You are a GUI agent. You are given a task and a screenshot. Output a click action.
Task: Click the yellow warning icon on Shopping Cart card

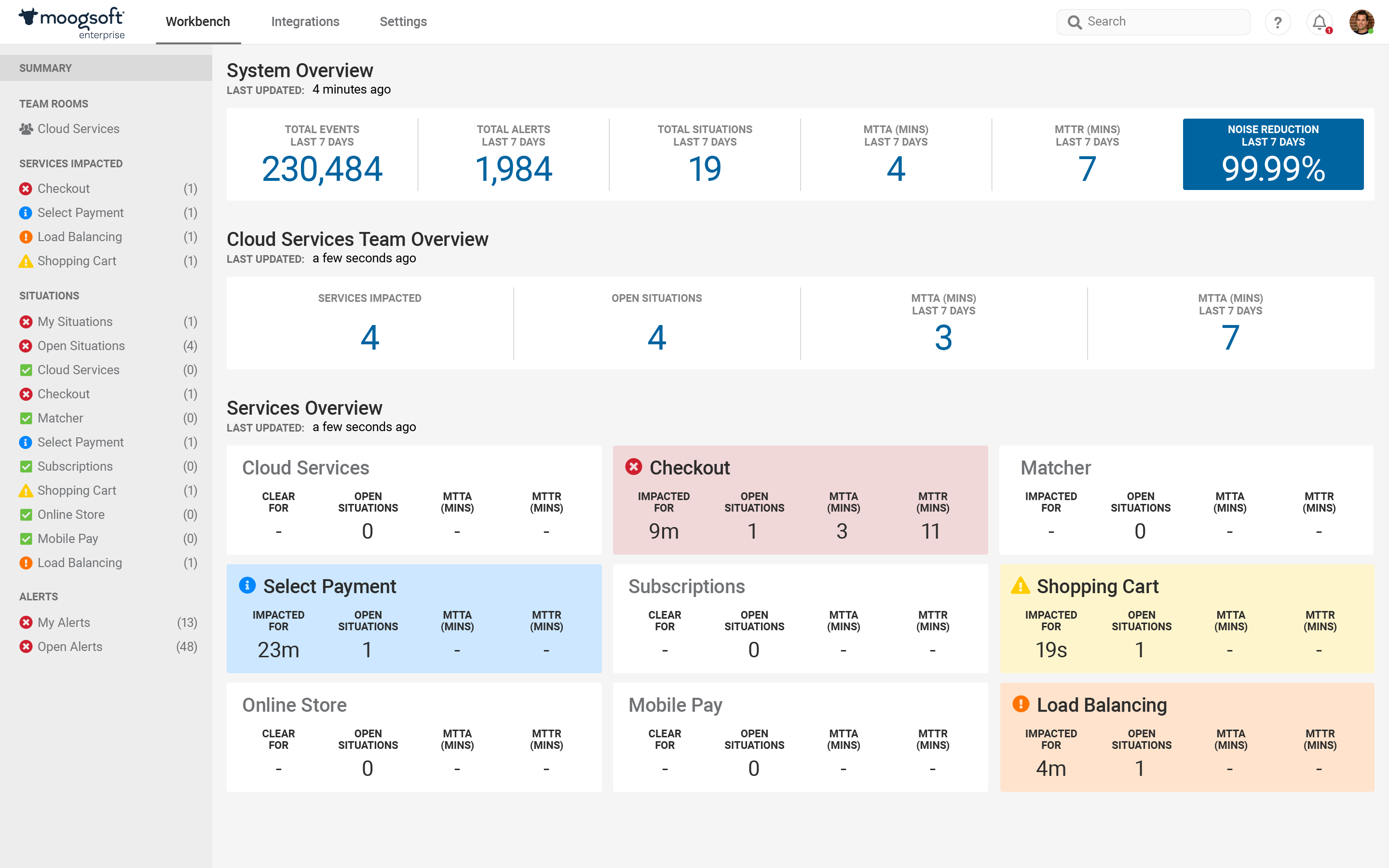1021,585
